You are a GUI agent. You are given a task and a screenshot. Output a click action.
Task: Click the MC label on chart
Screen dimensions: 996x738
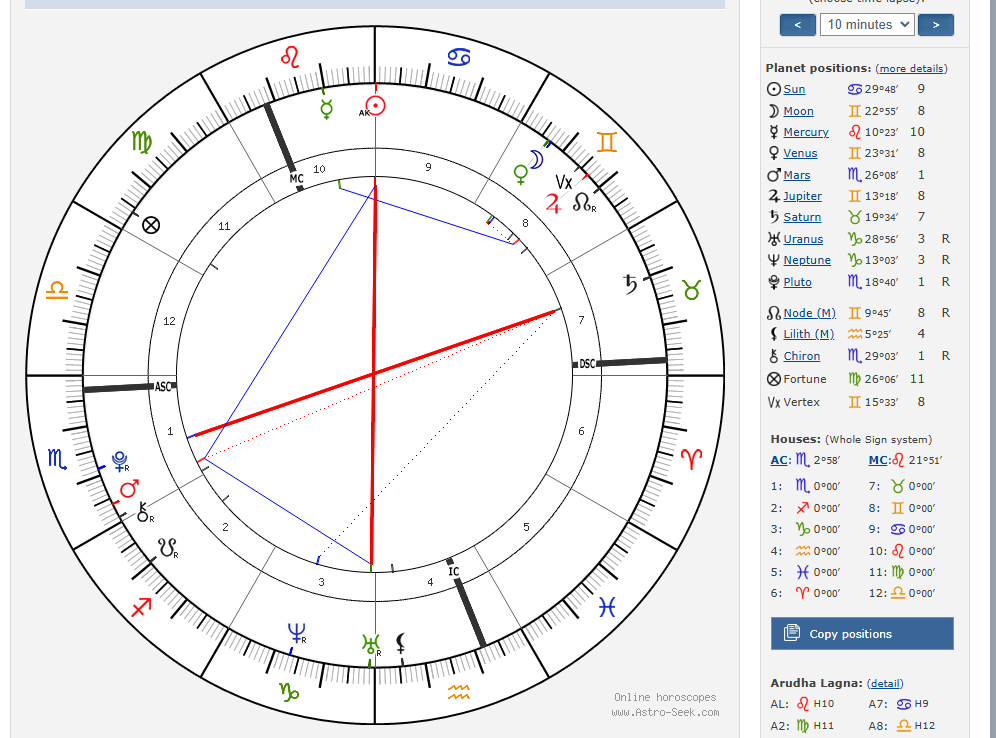pyautogui.click(x=297, y=178)
